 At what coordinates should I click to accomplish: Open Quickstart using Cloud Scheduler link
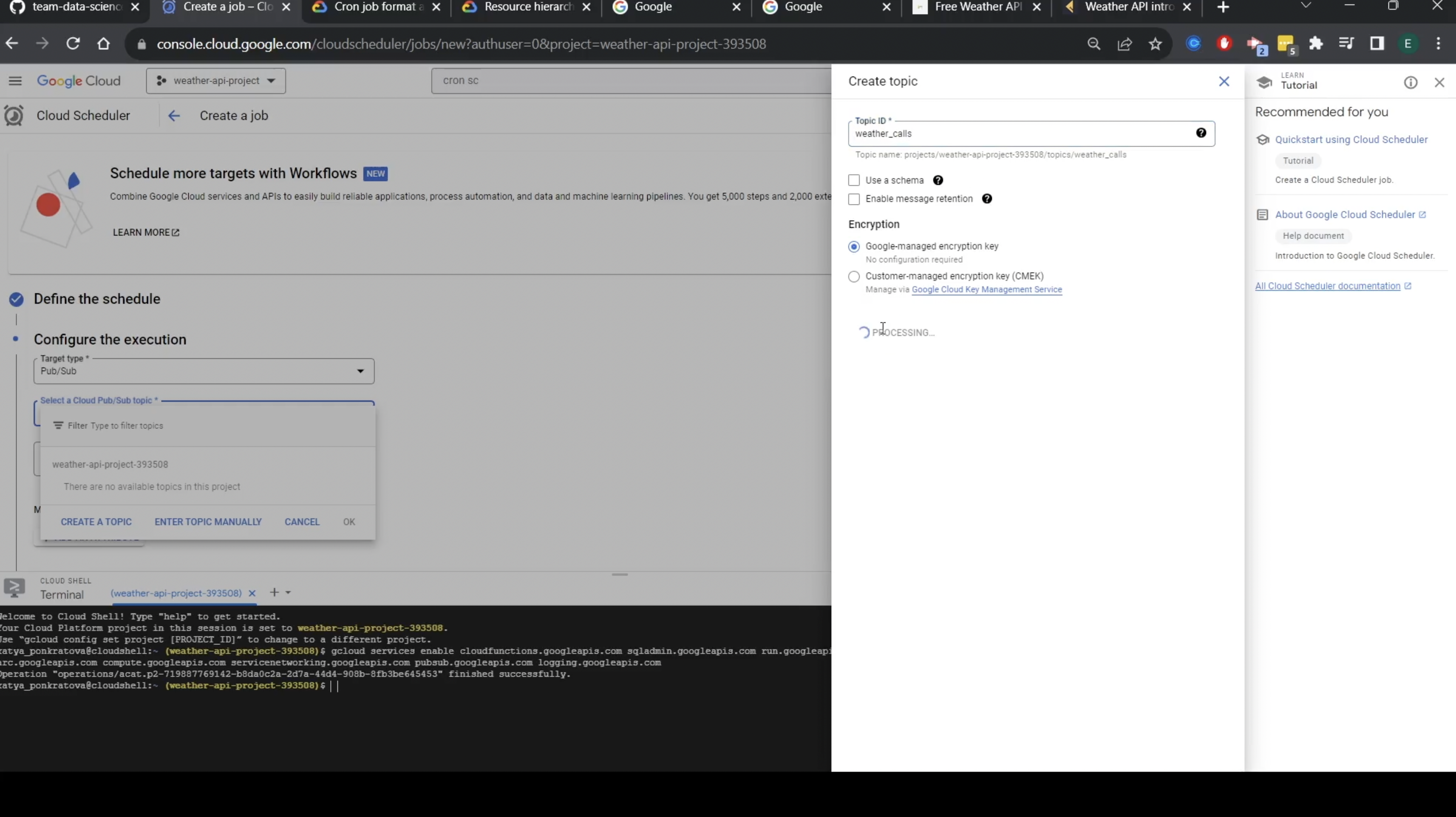pyautogui.click(x=1351, y=140)
